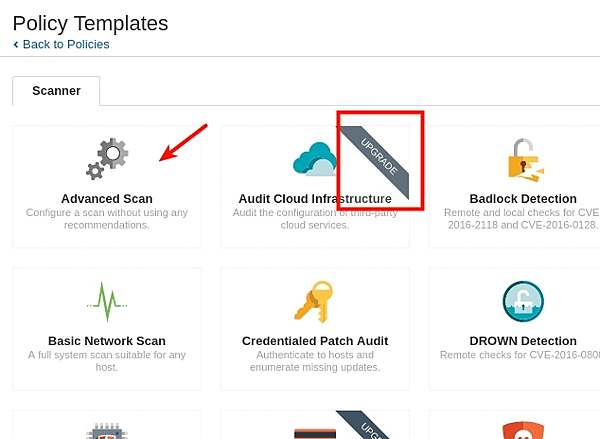This screenshot has height=439, width=600.
Task: Open the Audit Cloud Infrastructure title
Action: click(x=315, y=199)
